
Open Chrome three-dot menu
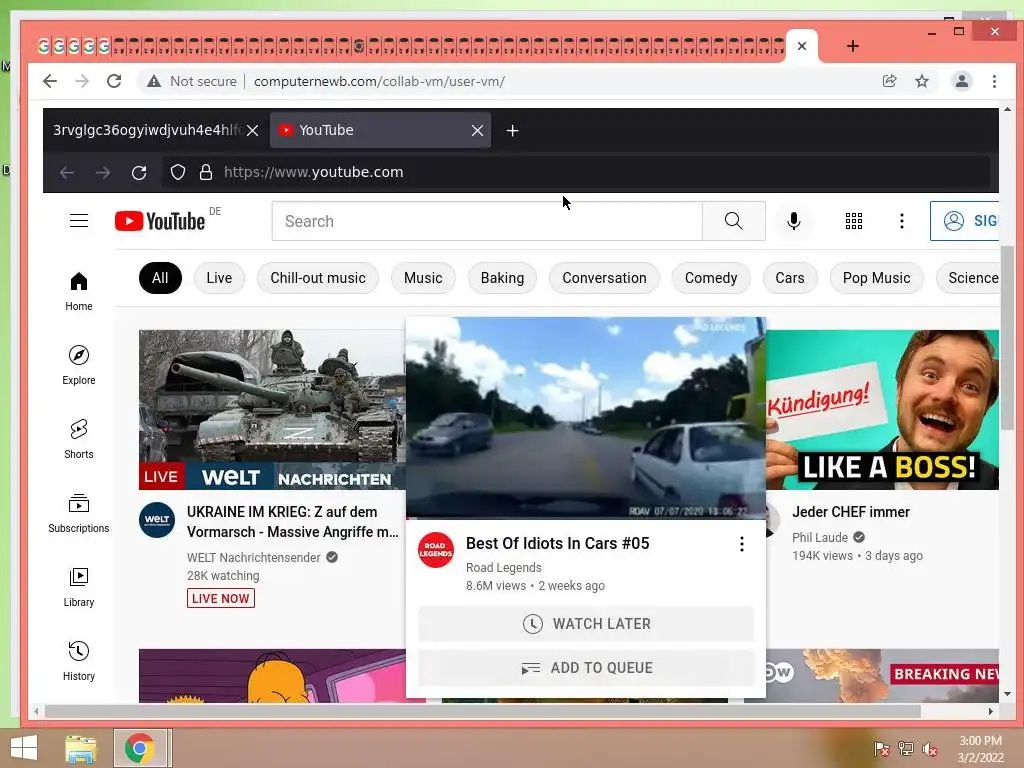tap(994, 81)
